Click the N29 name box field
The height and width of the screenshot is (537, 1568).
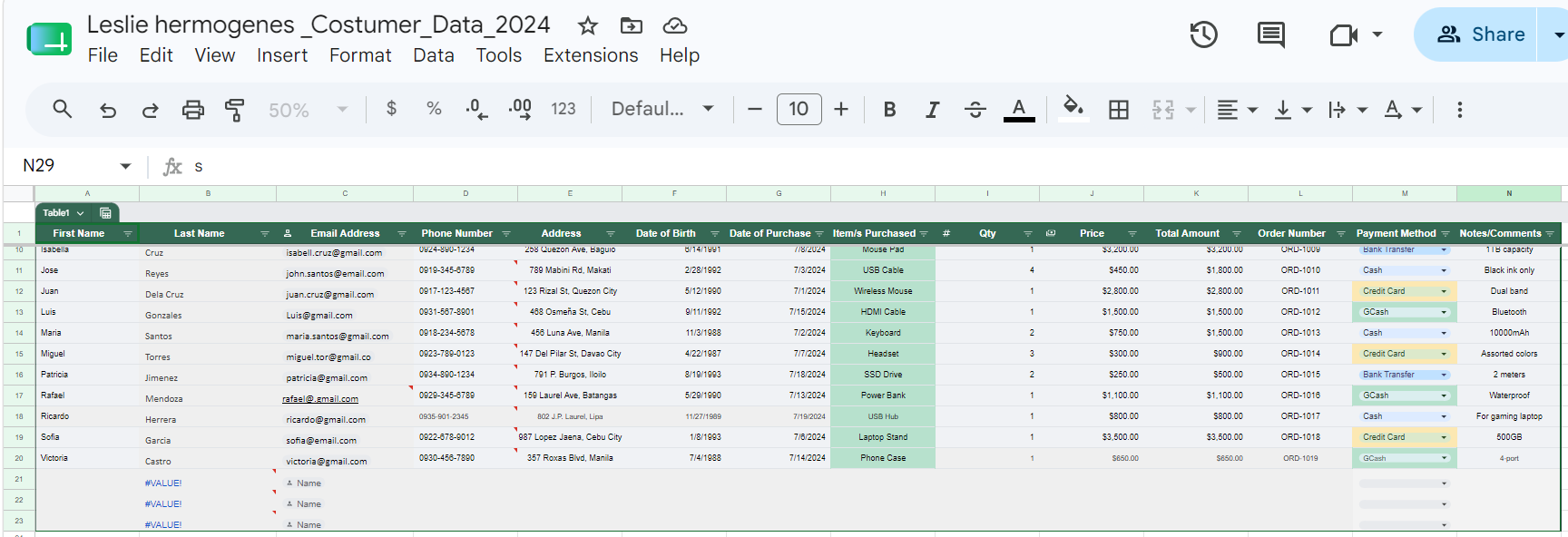point(77,165)
